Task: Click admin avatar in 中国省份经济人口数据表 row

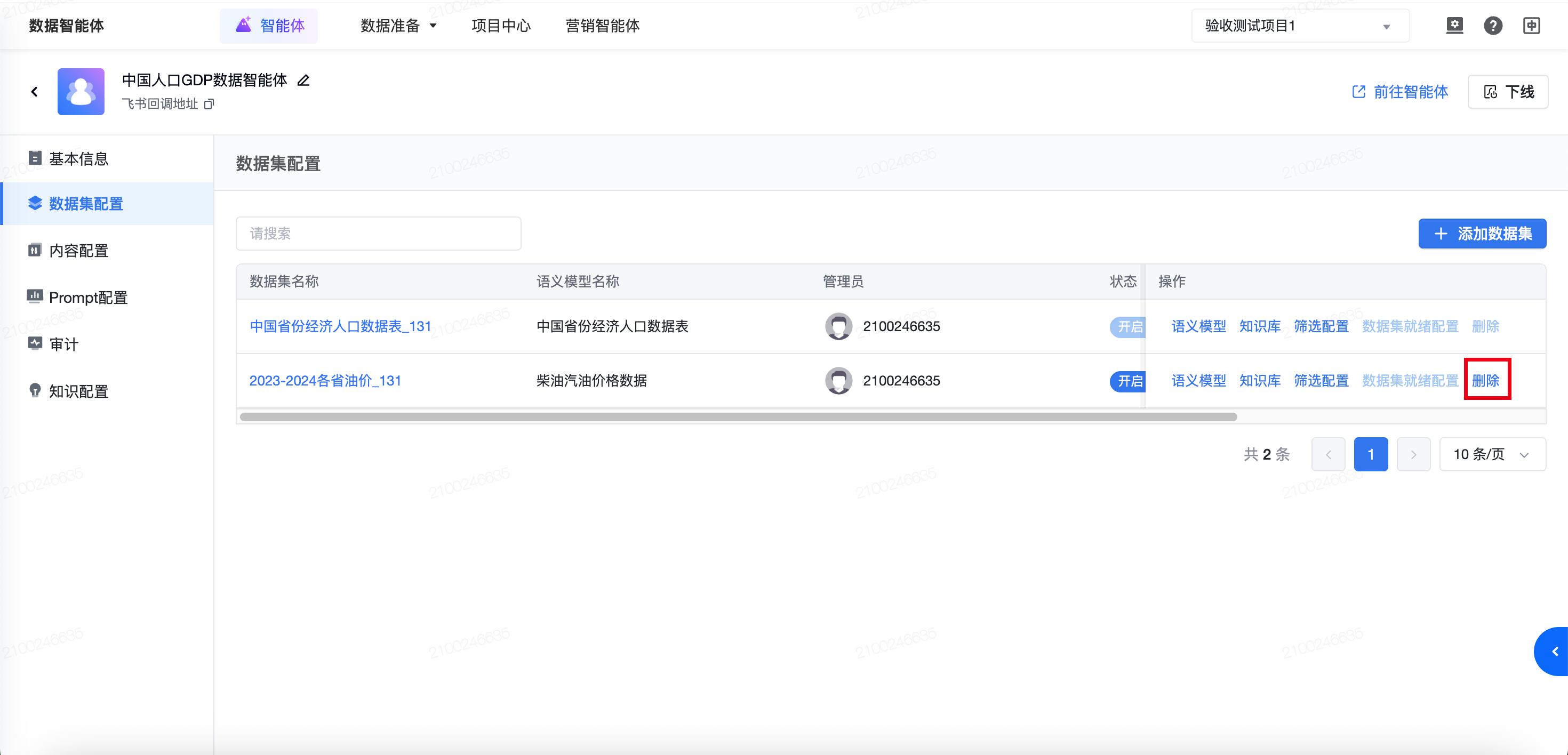Action: [838, 327]
